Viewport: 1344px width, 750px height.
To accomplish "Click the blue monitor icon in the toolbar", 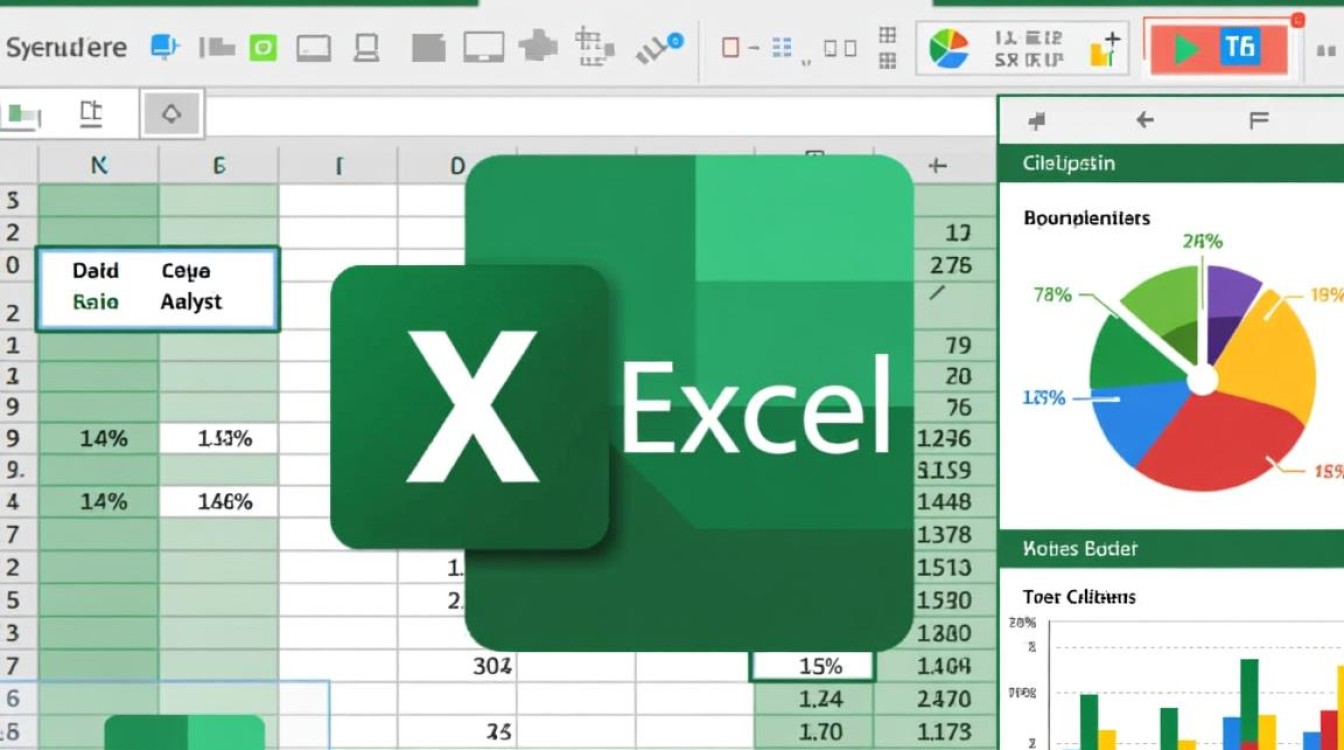I will click(163, 46).
